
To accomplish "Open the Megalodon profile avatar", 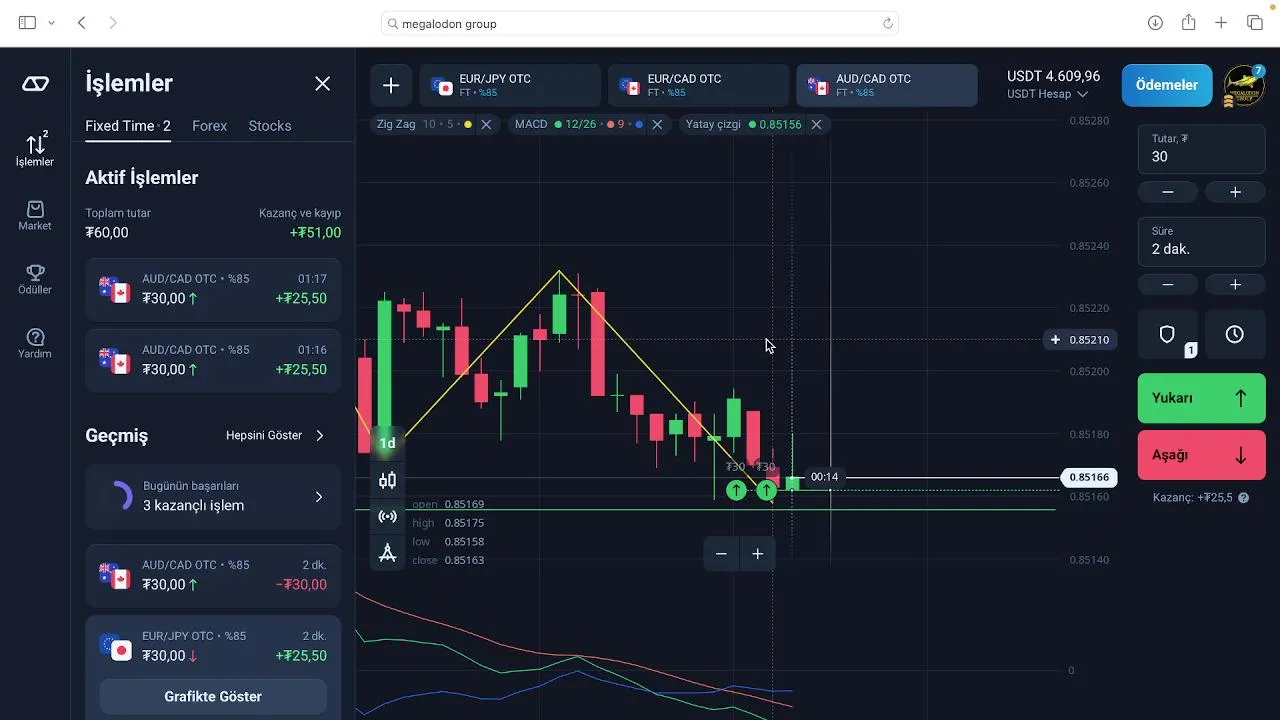I will pyautogui.click(x=1244, y=86).
